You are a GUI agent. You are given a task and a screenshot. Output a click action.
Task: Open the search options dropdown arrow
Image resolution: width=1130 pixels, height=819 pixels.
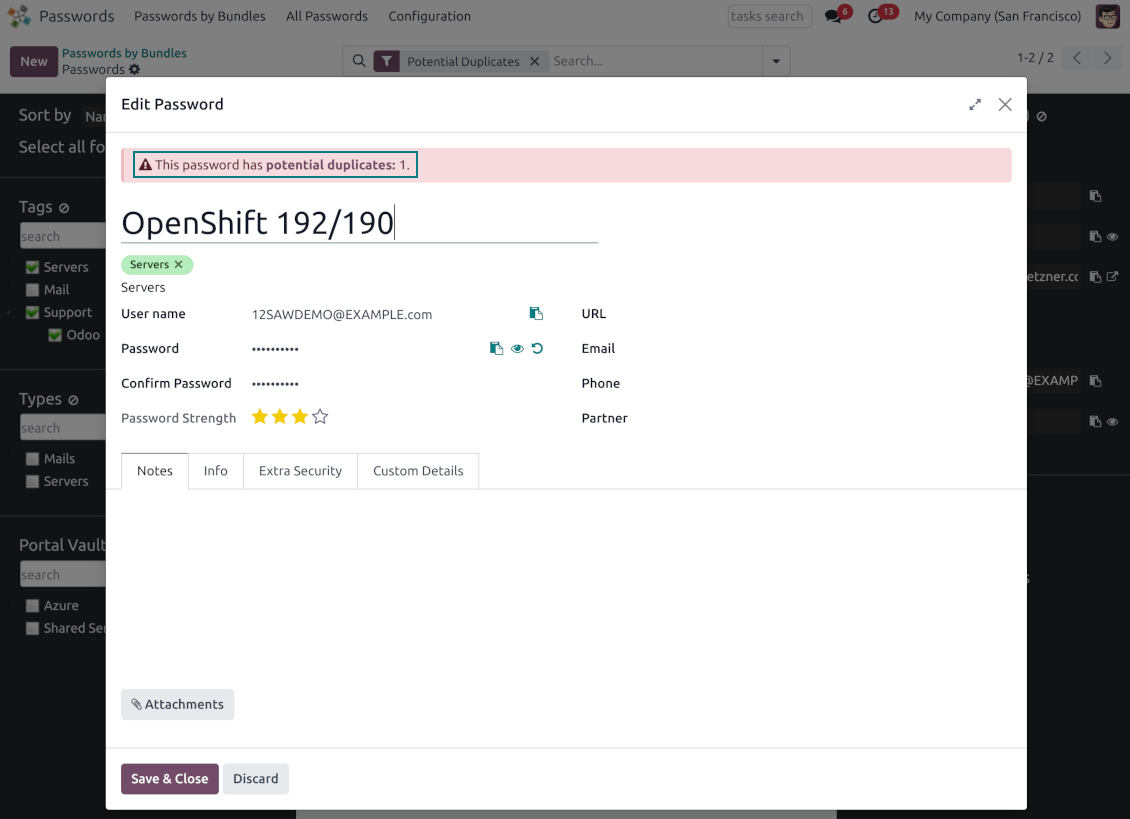[x=775, y=61]
